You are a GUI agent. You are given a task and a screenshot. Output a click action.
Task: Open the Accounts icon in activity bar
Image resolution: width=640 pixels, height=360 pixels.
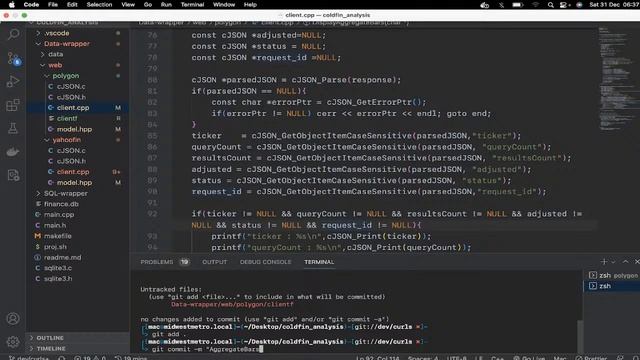pyautogui.click(x=13, y=318)
